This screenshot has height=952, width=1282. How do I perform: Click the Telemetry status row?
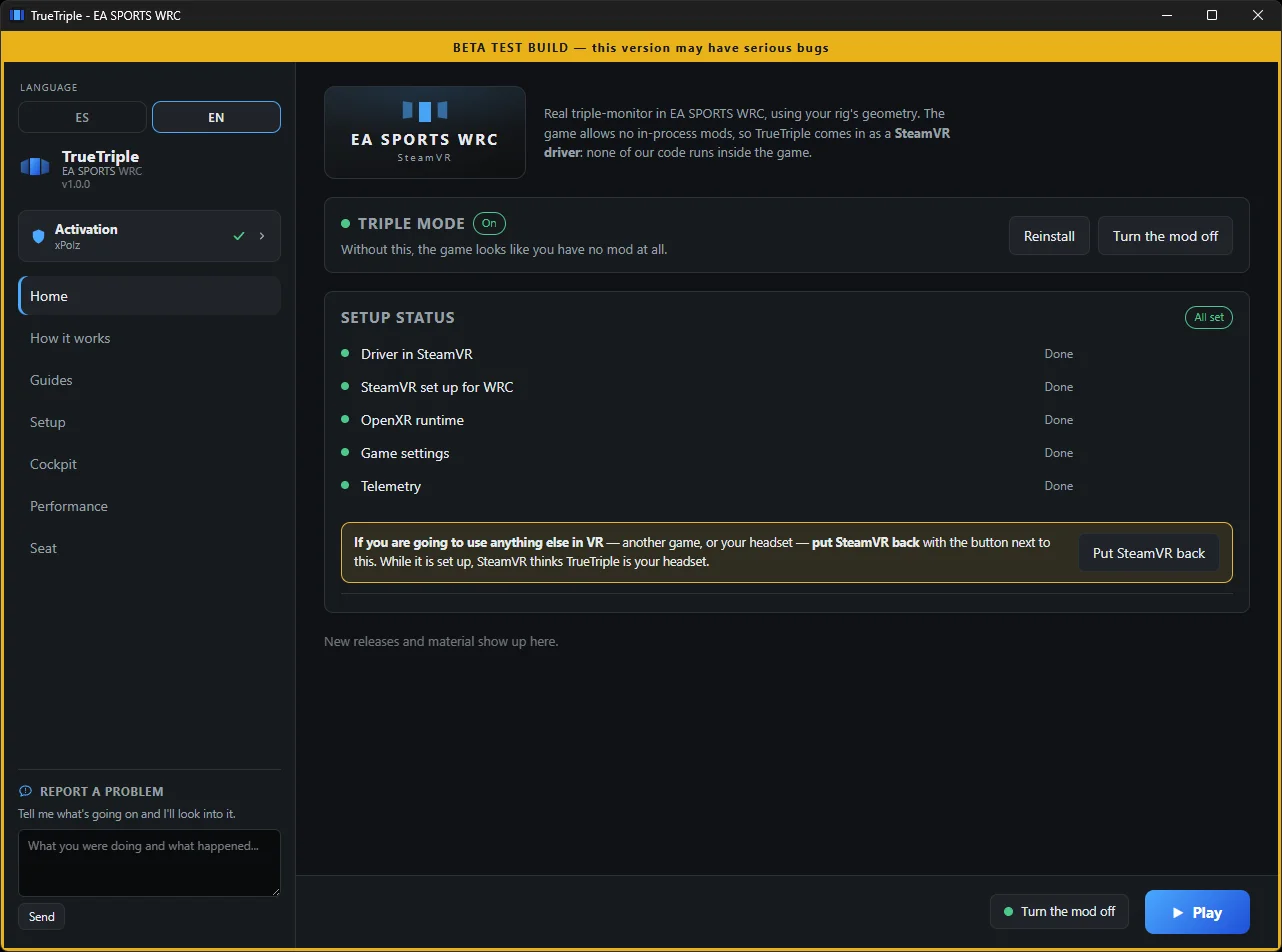coord(787,486)
